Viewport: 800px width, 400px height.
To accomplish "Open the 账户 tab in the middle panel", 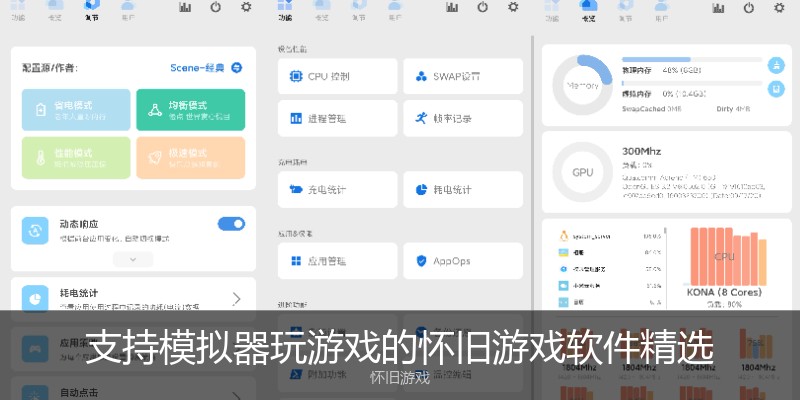I will click(395, 10).
